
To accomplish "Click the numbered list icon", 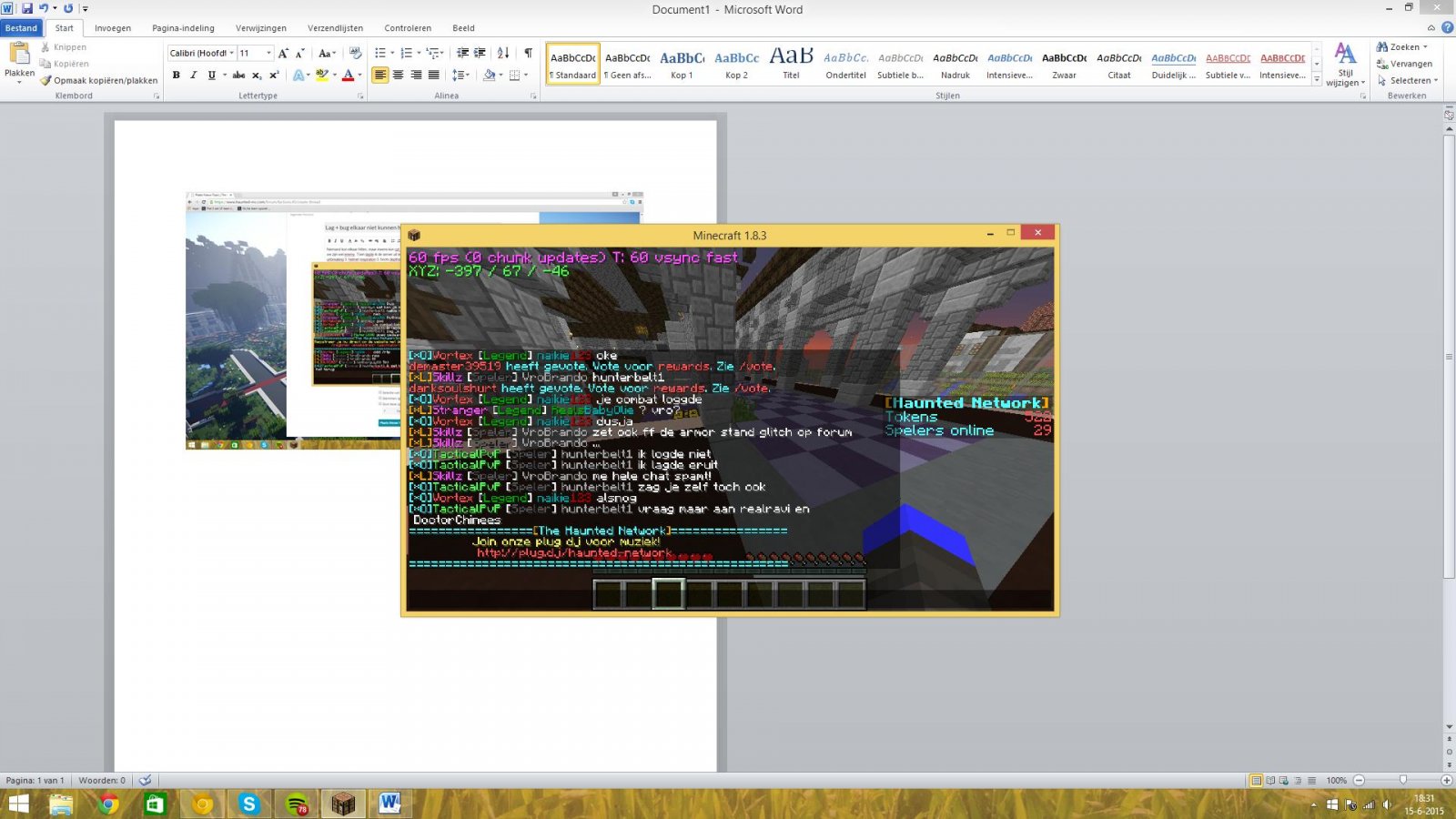I will click(x=406, y=53).
